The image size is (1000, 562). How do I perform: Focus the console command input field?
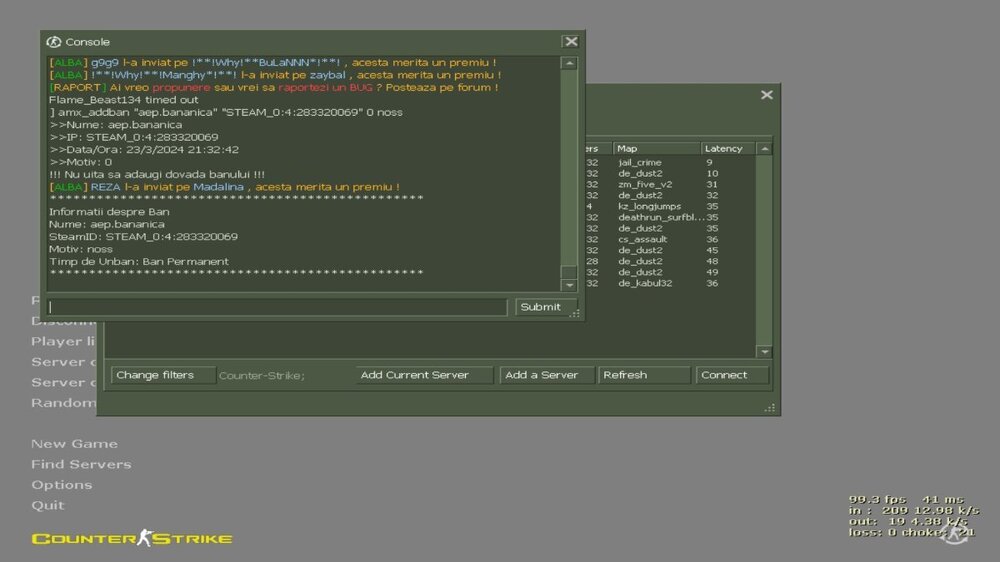[x=278, y=307]
